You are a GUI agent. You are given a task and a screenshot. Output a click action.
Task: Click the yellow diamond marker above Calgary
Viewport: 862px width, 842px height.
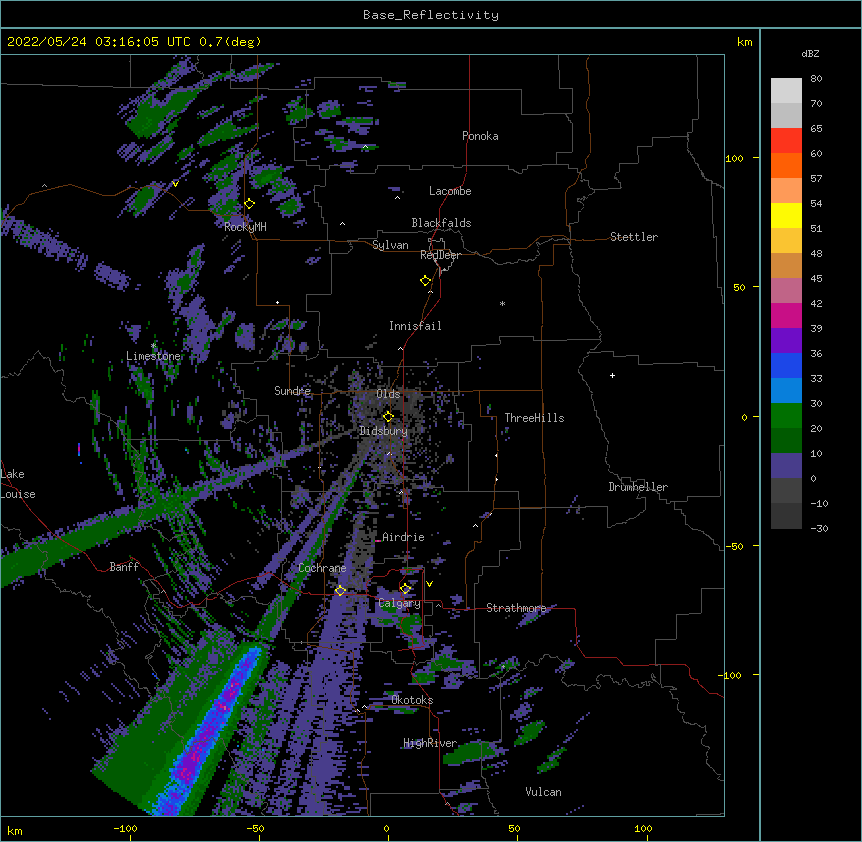405,589
